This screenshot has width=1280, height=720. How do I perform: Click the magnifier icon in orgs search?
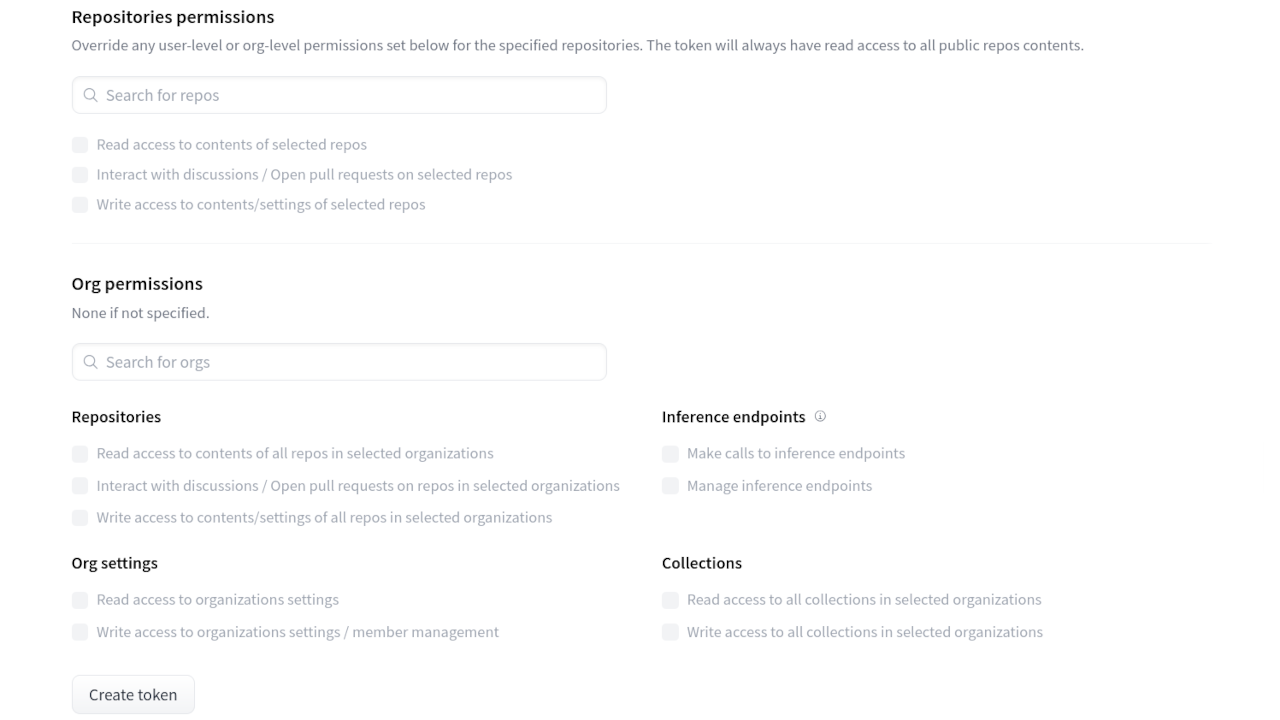point(91,362)
